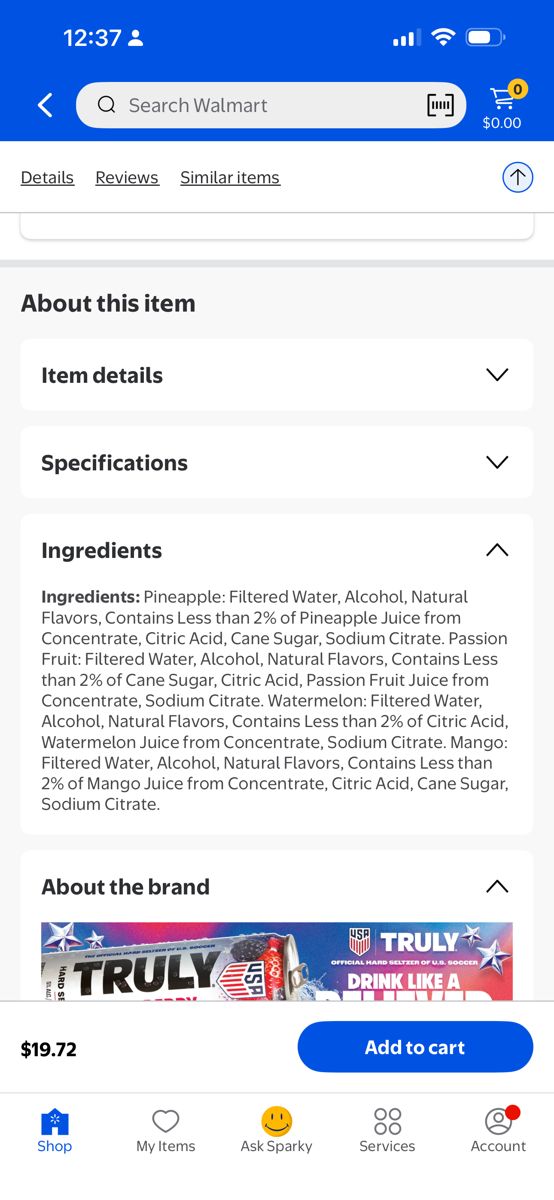Image resolution: width=554 pixels, height=1200 pixels.
Task: Jump to the Reviews tab
Action: [127, 177]
